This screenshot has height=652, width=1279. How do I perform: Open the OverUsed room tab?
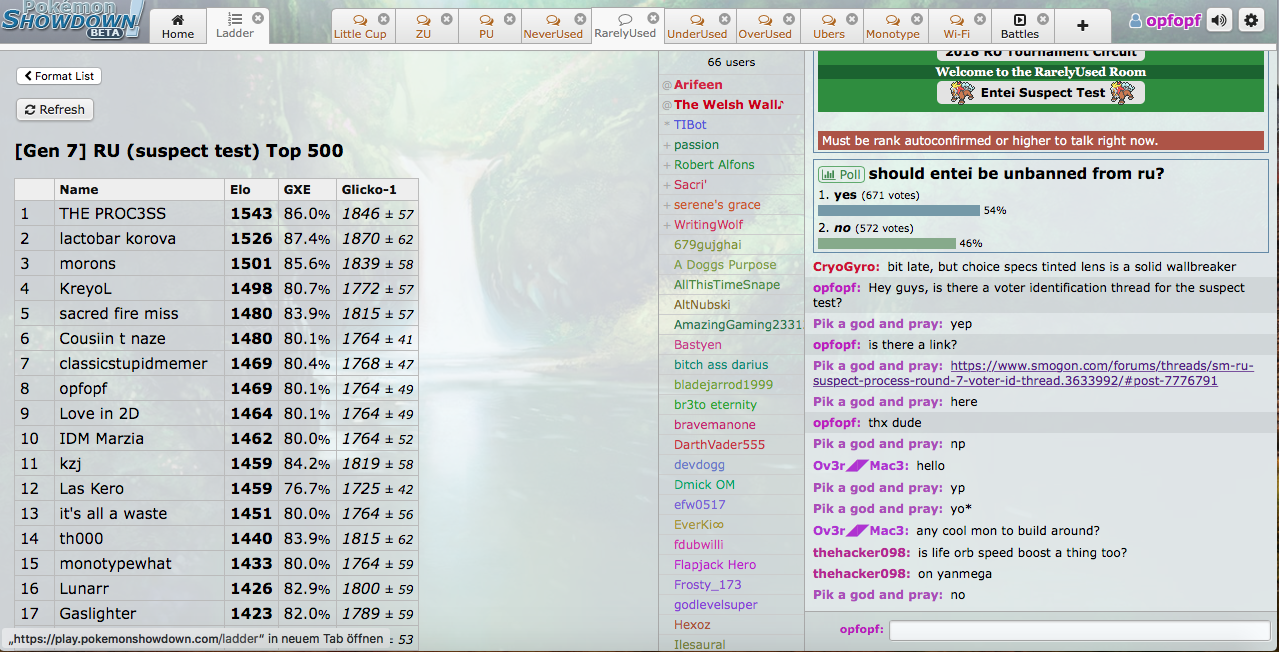click(765, 26)
